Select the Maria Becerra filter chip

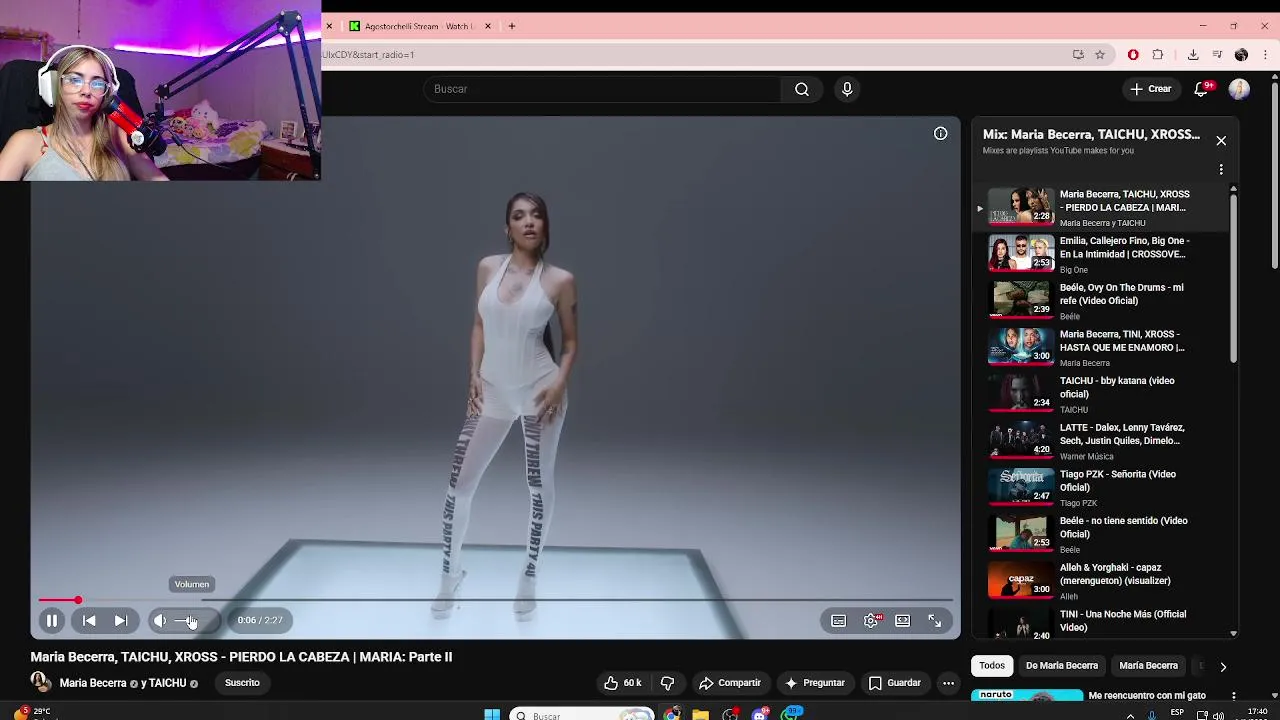click(x=1148, y=666)
